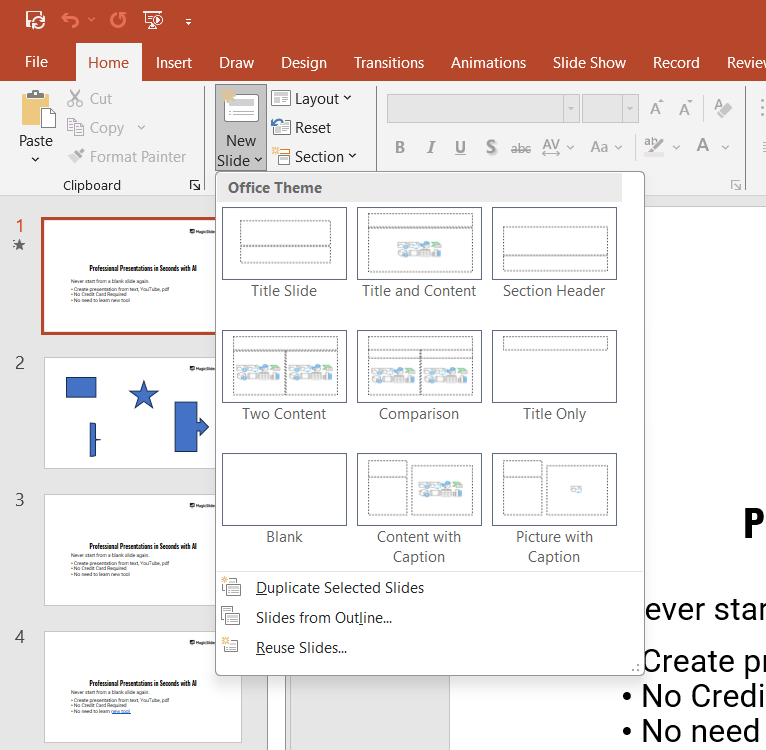Click Reuse Slides option
Image resolution: width=766 pixels, height=750 pixels.
point(301,648)
